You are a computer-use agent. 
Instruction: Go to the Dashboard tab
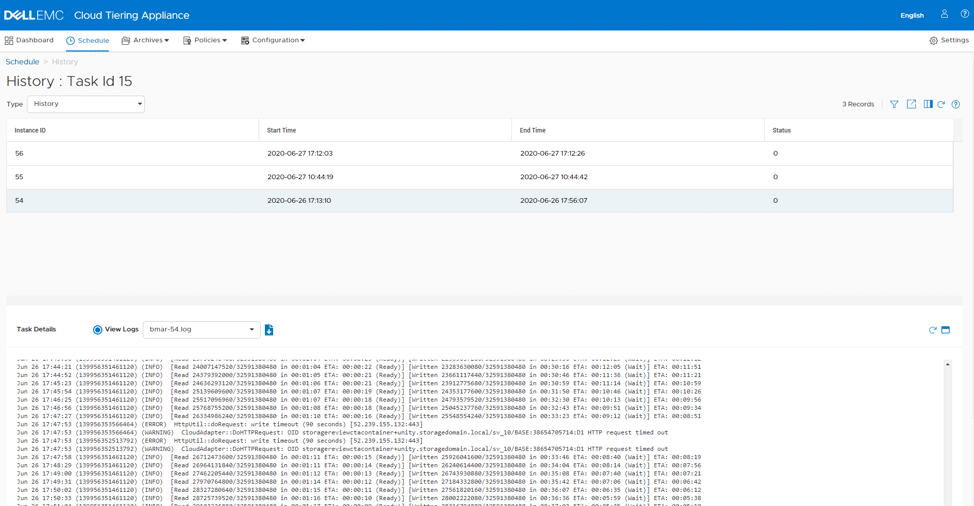(x=29, y=40)
